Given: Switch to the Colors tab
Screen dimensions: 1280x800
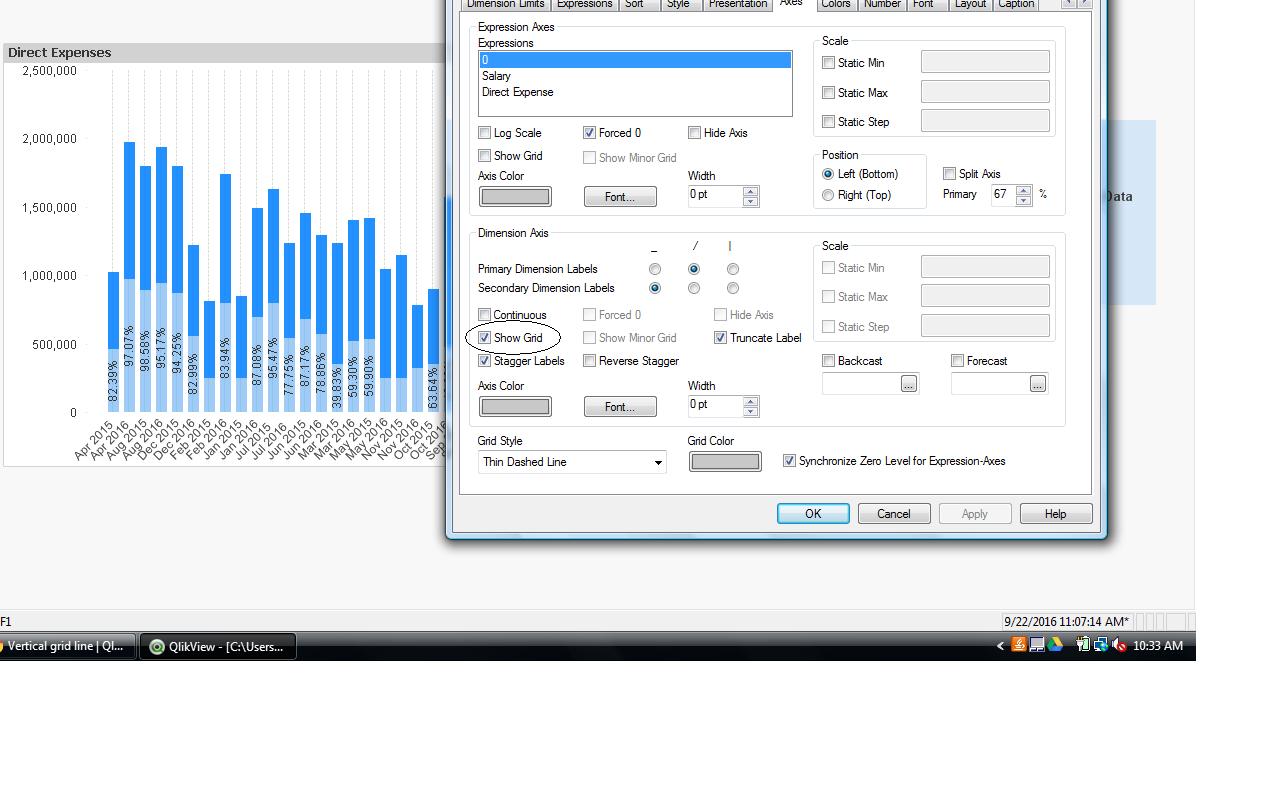Looking at the screenshot, I should pos(835,4).
